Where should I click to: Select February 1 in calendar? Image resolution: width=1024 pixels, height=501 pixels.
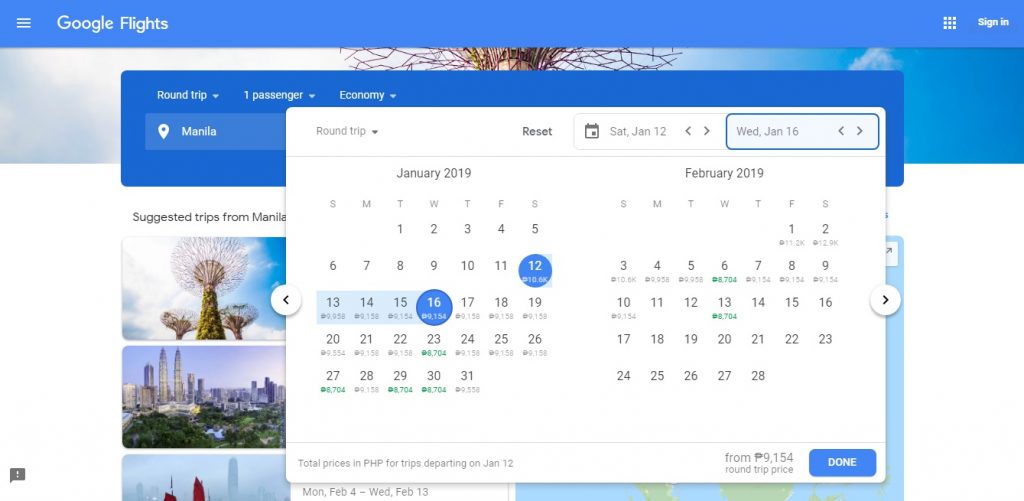(792, 234)
